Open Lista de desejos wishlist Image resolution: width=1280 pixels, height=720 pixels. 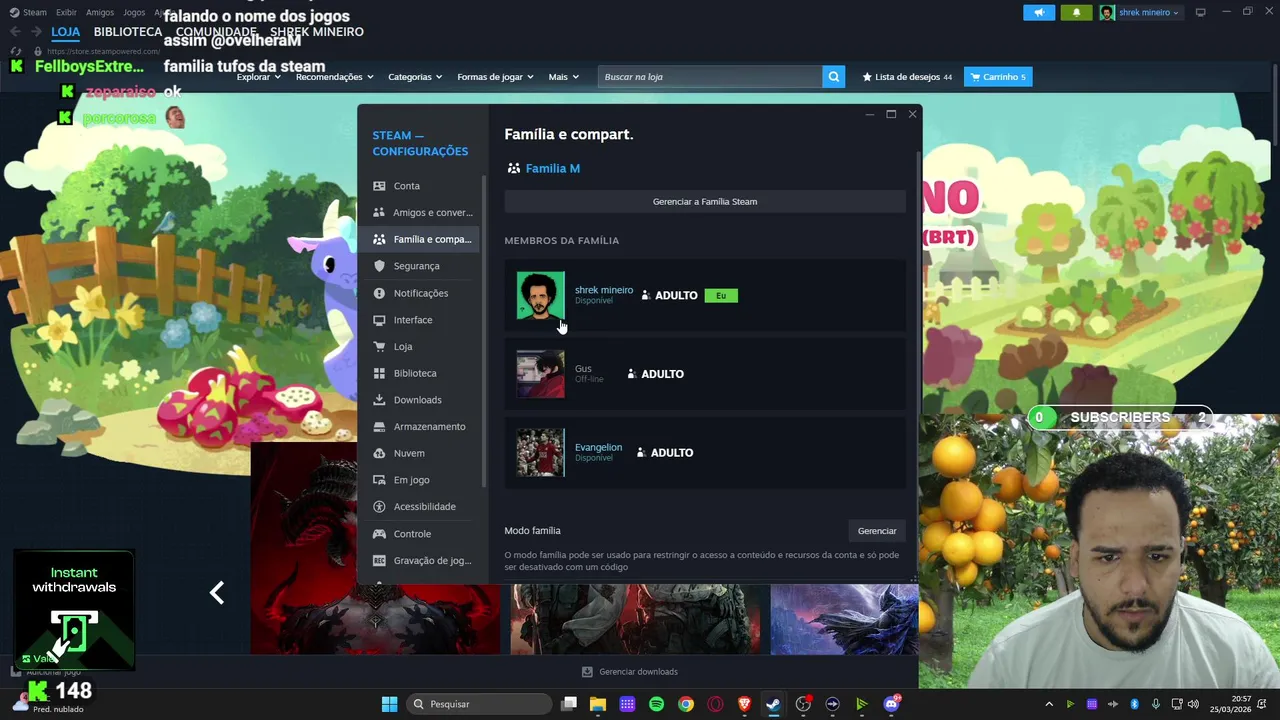click(907, 77)
